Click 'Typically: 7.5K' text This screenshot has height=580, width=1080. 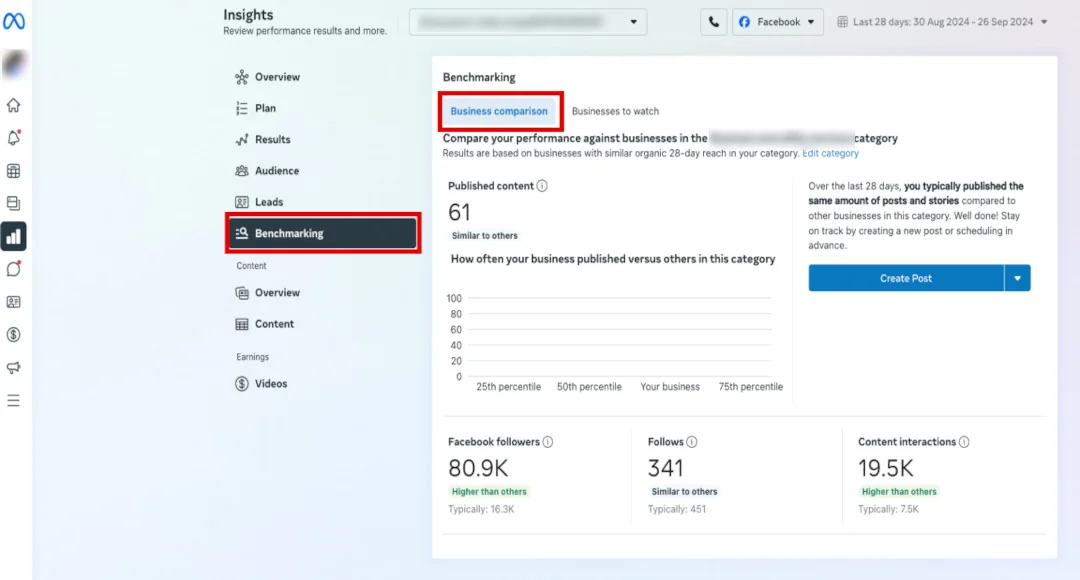pyautogui.click(x=888, y=509)
